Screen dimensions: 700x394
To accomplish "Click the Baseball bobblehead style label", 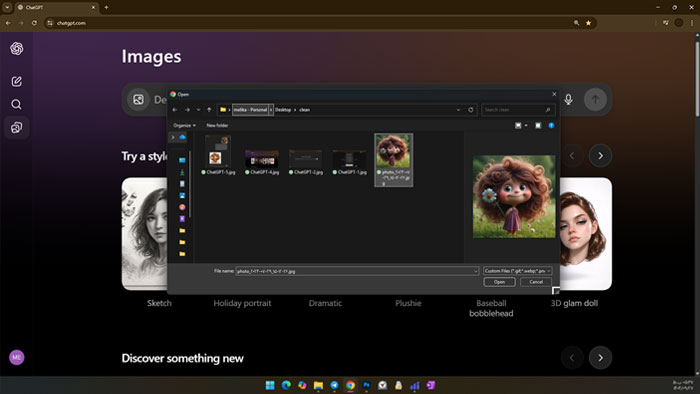I will [x=491, y=308].
